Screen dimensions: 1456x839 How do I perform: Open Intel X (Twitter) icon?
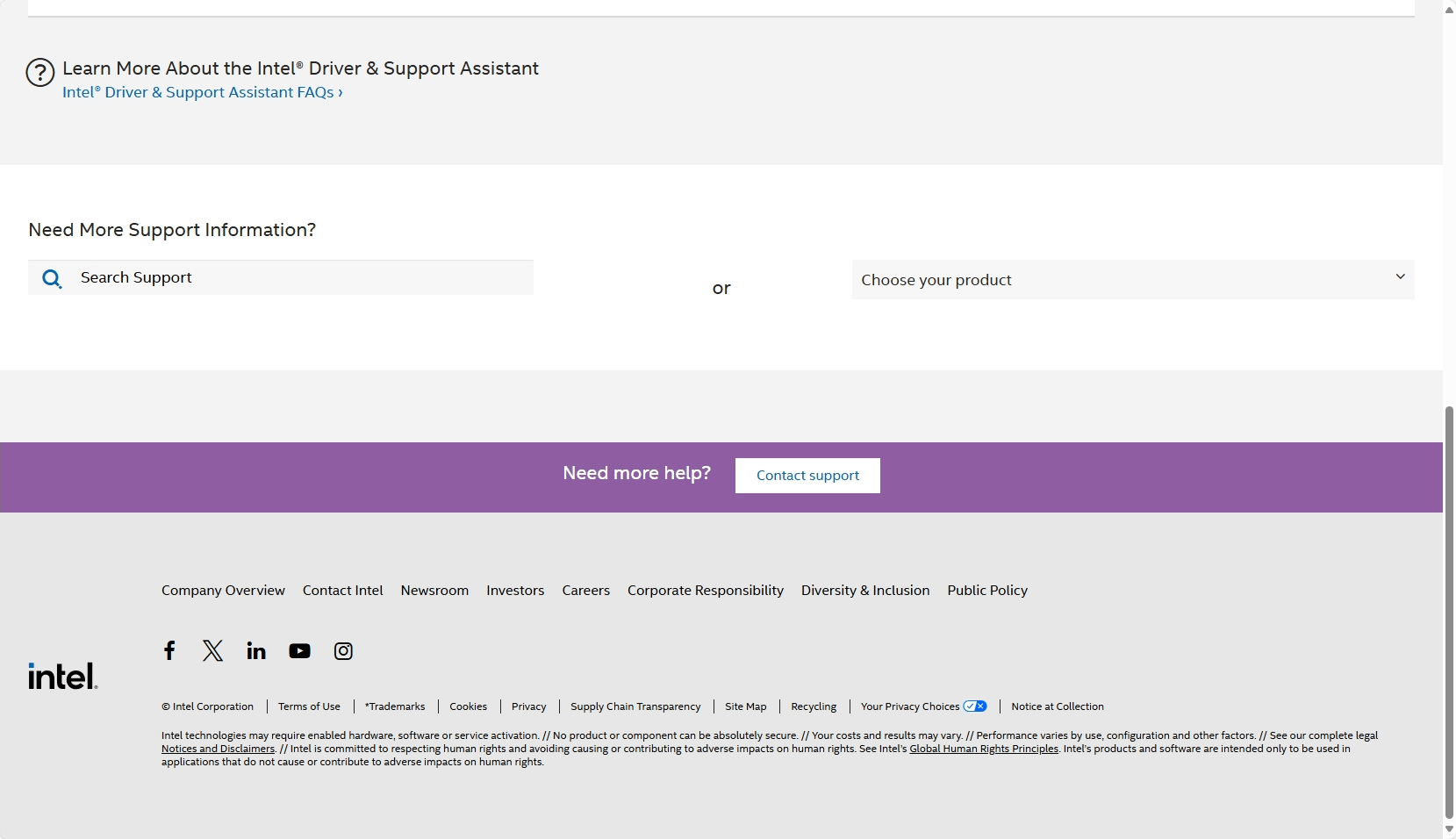[x=212, y=650]
